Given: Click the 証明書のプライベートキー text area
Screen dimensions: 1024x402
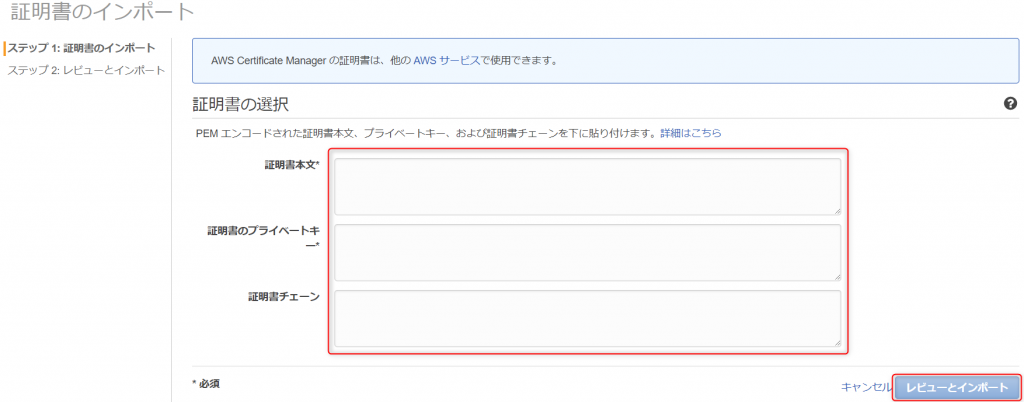Looking at the screenshot, I should [x=587, y=252].
